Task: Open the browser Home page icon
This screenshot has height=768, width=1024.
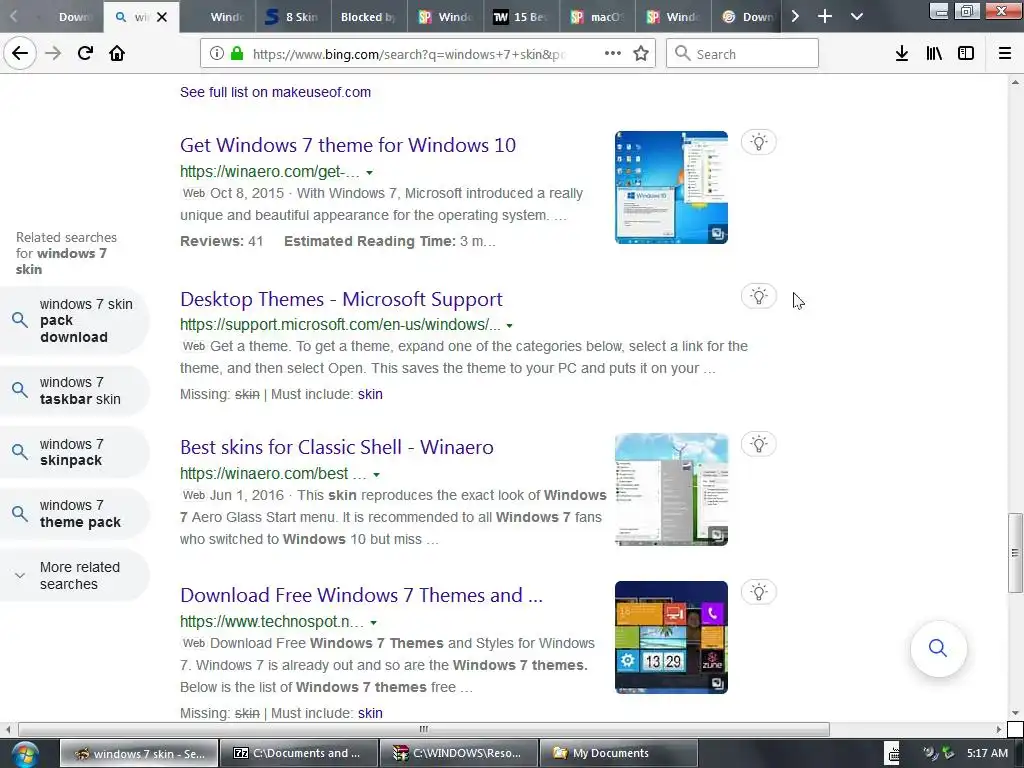Action: point(117,54)
